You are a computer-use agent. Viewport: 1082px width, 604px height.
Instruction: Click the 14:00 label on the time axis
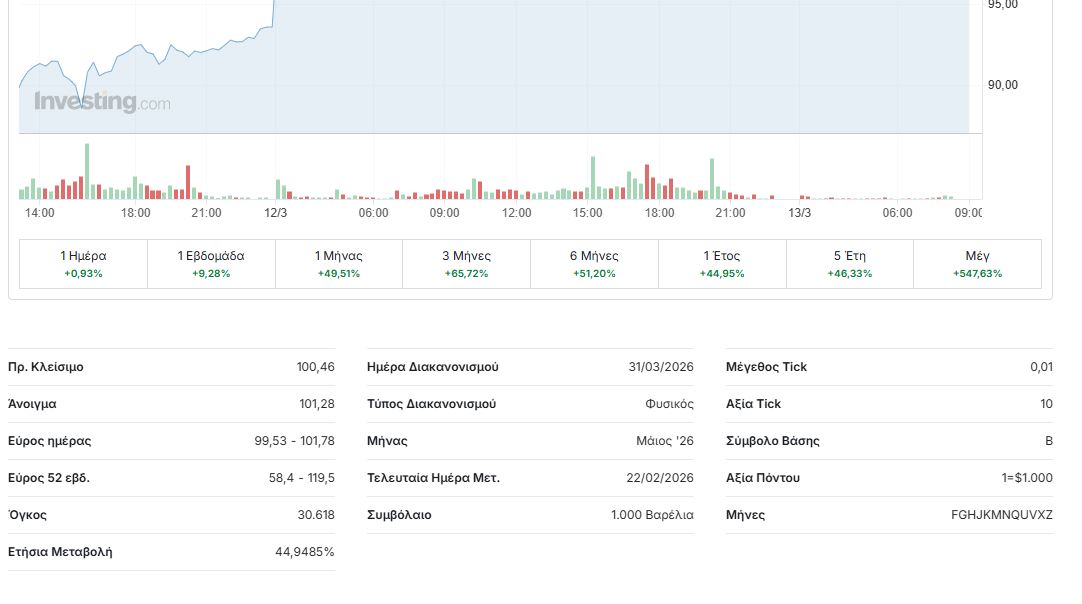39,213
